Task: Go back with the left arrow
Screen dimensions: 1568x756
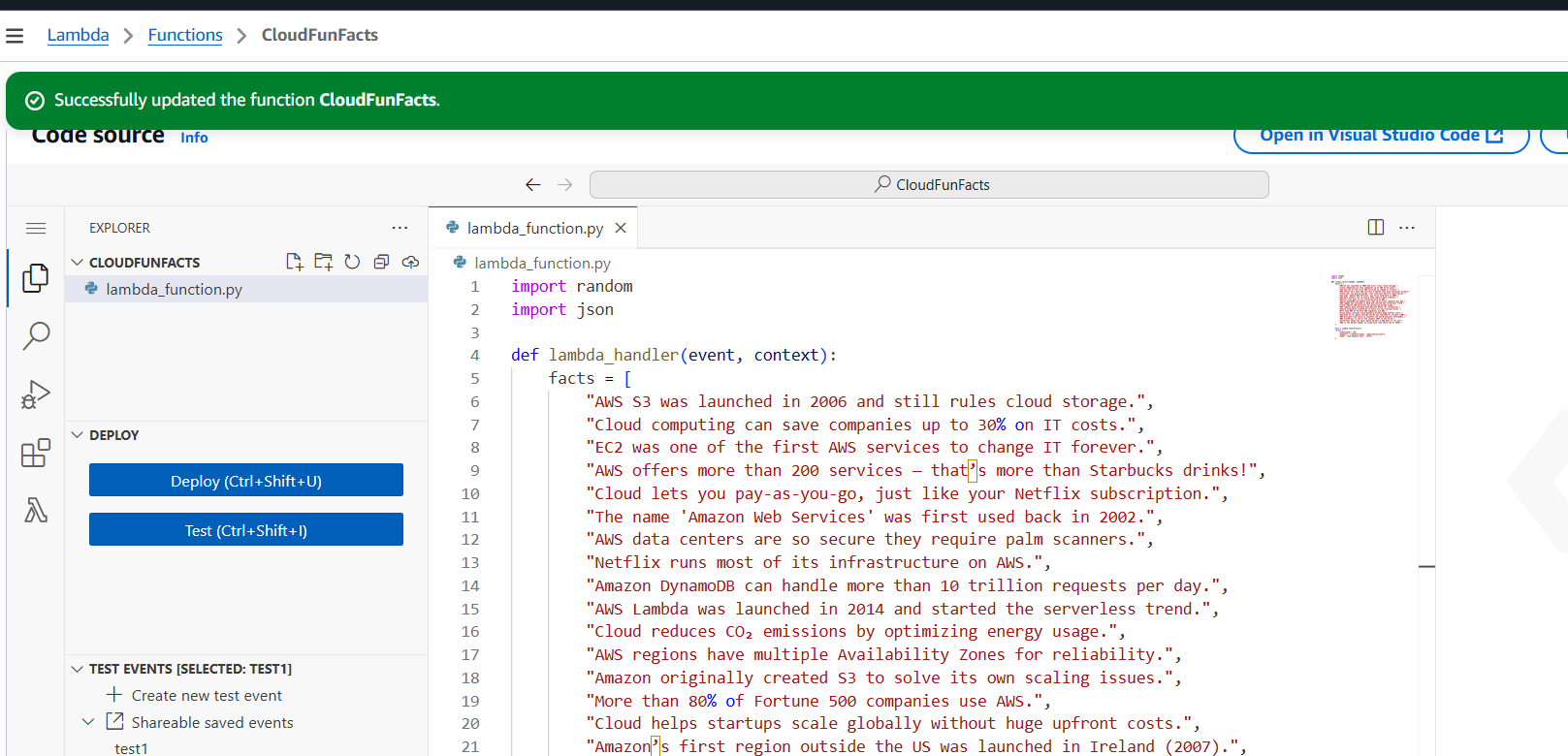Action: pos(533,184)
